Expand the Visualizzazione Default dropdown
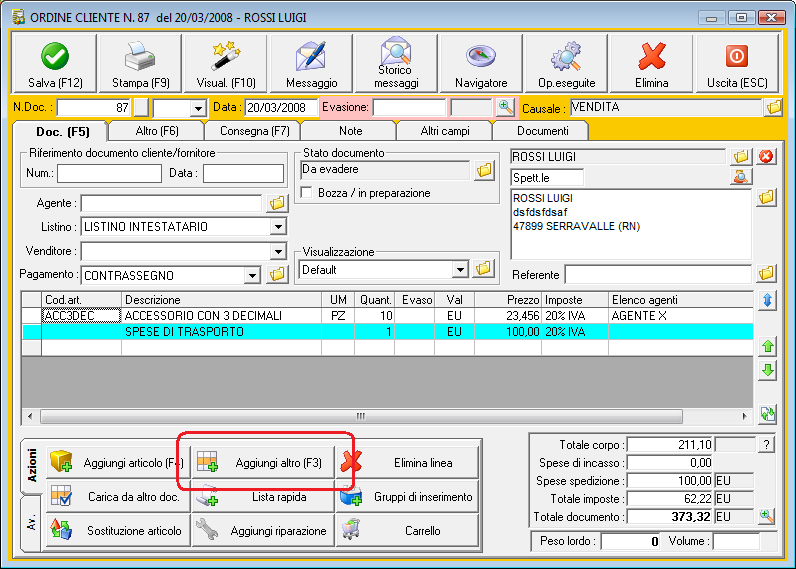The image size is (796, 569). pyautogui.click(x=459, y=270)
